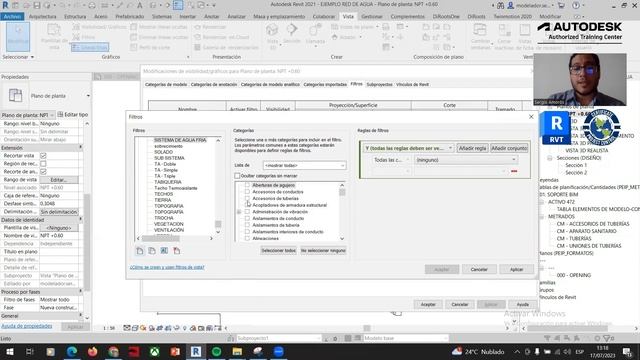640x360 pixels.
Task: Open the PowerPoint icon in the taskbar
Action: pyautogui.click(x=175, y=351)
